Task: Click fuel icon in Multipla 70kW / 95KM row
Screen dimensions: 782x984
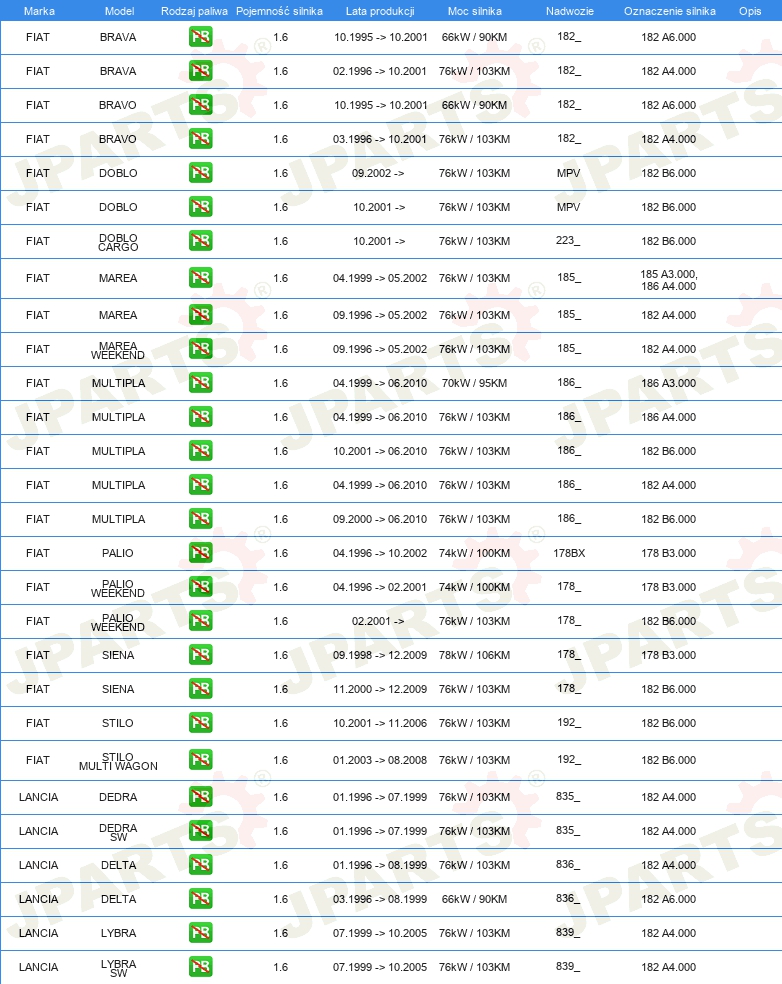Action: click(200, 383)
